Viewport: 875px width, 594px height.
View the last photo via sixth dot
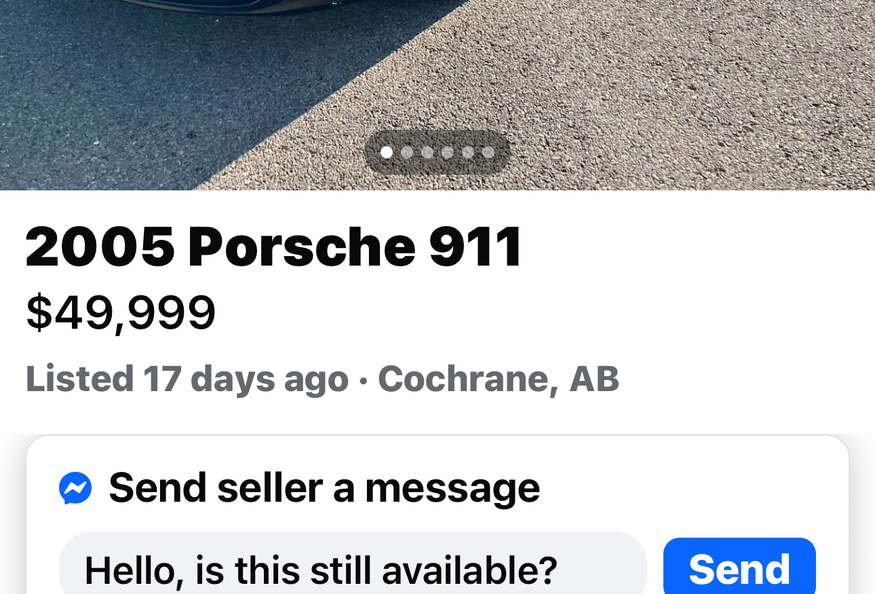tap(488, 152)
